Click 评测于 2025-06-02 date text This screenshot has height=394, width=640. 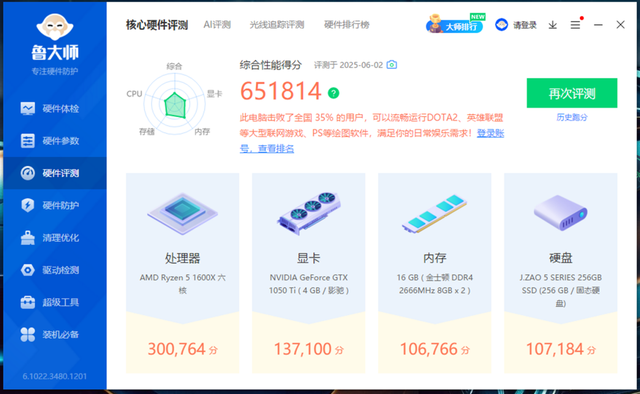pyautogui.click(x=349, y=65)
